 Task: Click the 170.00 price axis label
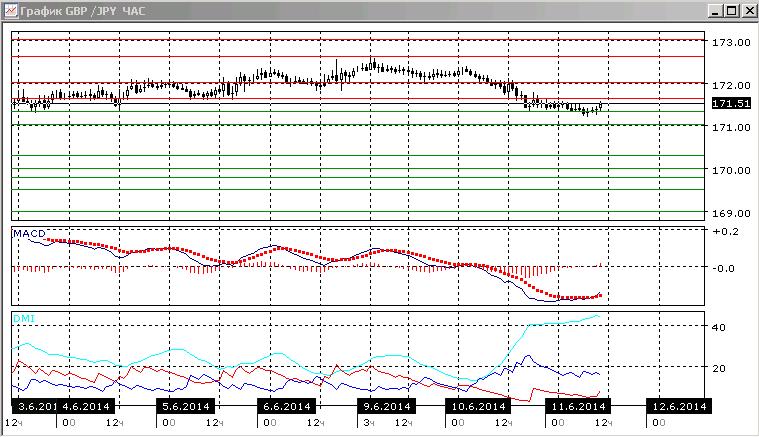click(731, 170)
